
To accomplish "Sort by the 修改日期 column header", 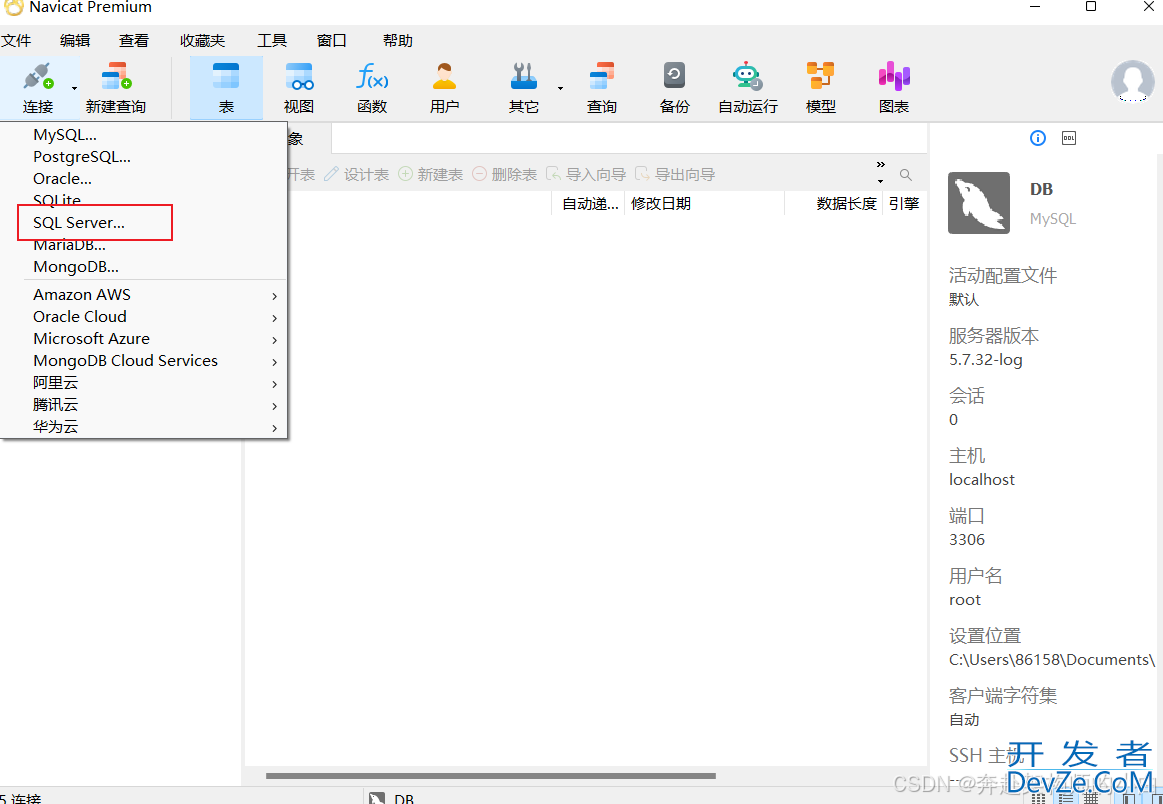I will 705,203.
